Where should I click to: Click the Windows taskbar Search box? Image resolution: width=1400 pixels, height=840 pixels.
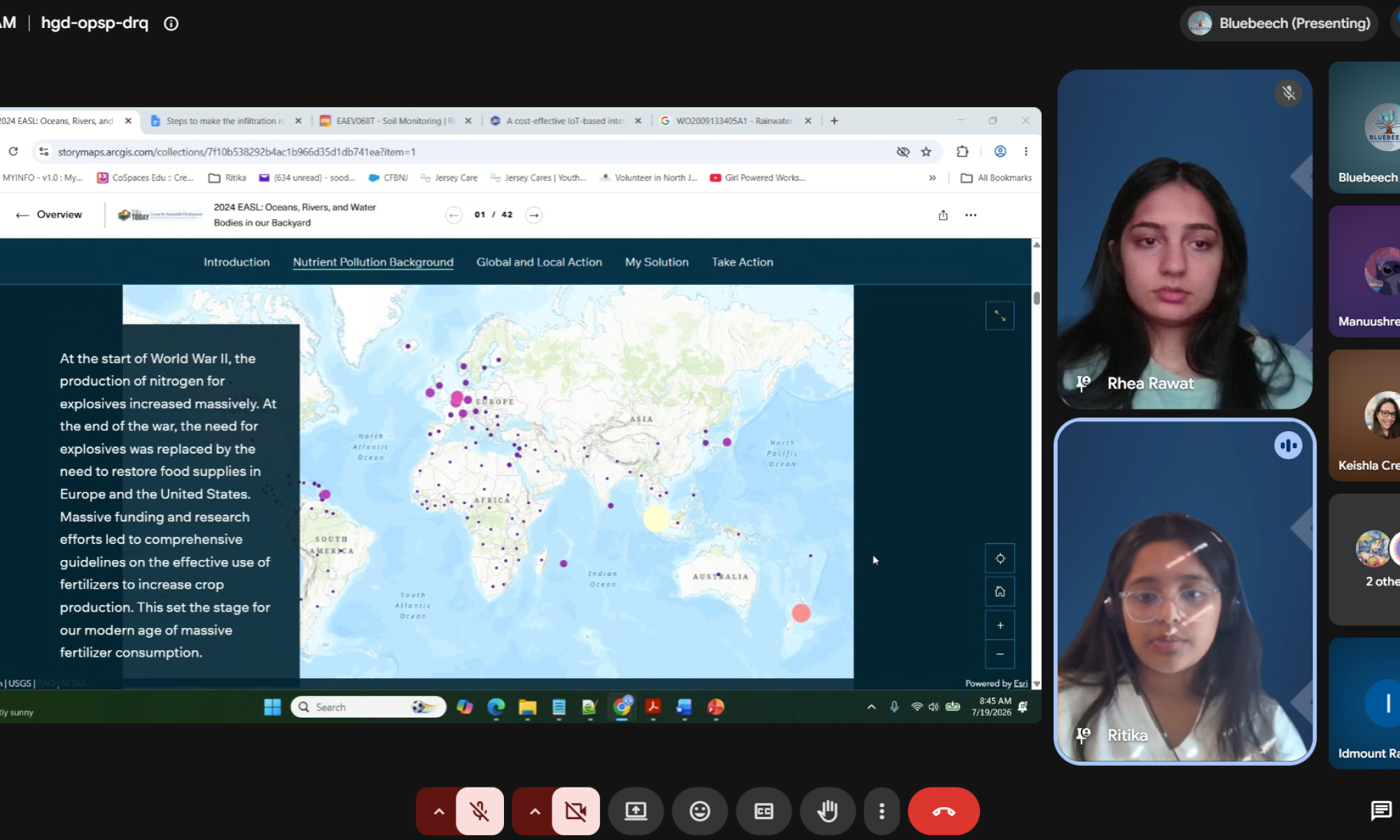pyautogui.click(x=368, y=707)
